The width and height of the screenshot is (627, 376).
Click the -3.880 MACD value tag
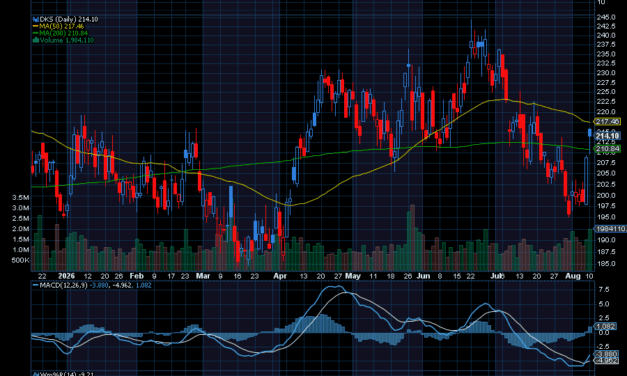[x=607, y=354]
